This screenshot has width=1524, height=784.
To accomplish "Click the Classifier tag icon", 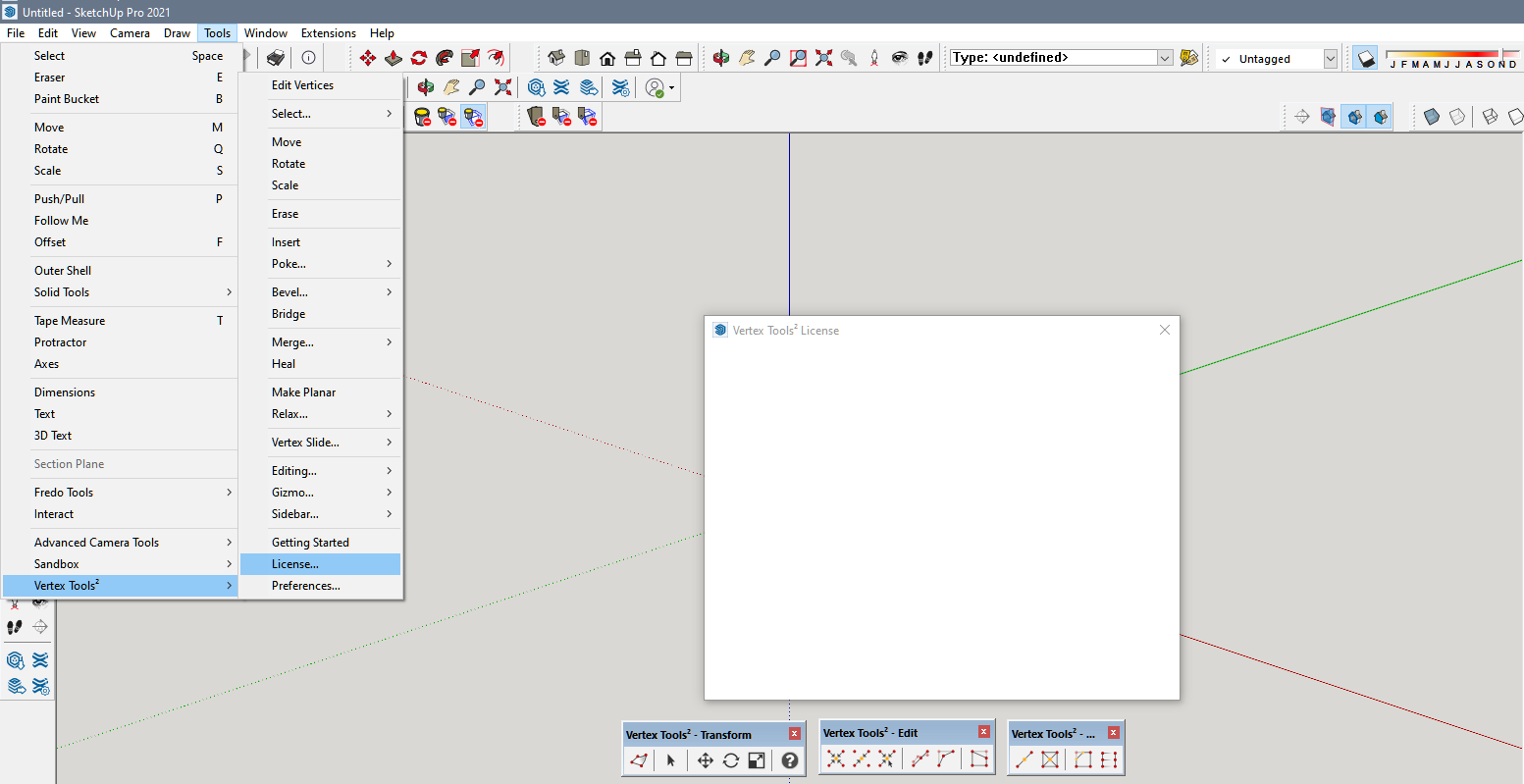I will pyautogui.click(x=1189, y=58).
